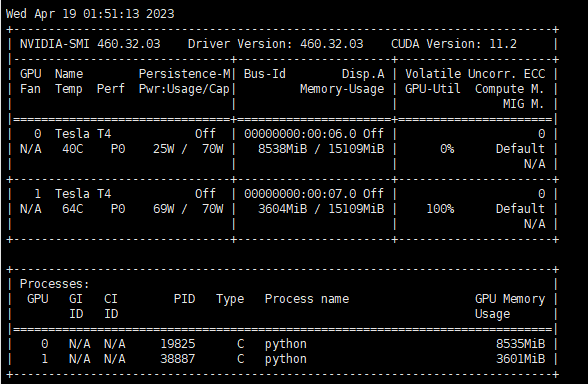Click process PID '19825'
This screenshot has height=384, width=588.
(x=178, y=344)
